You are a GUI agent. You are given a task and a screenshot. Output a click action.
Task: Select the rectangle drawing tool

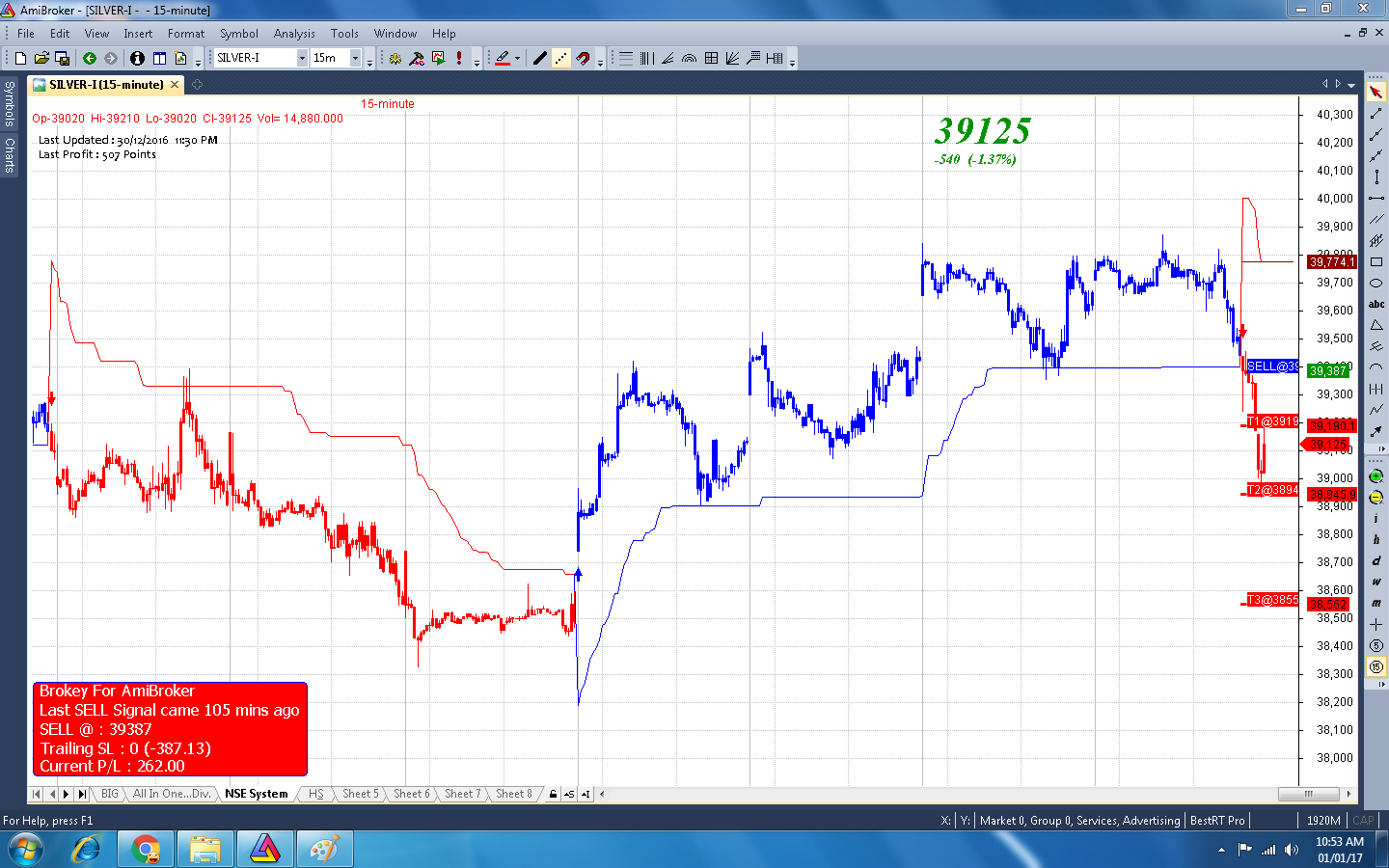pyautogui.click(x=1376, y=261)
